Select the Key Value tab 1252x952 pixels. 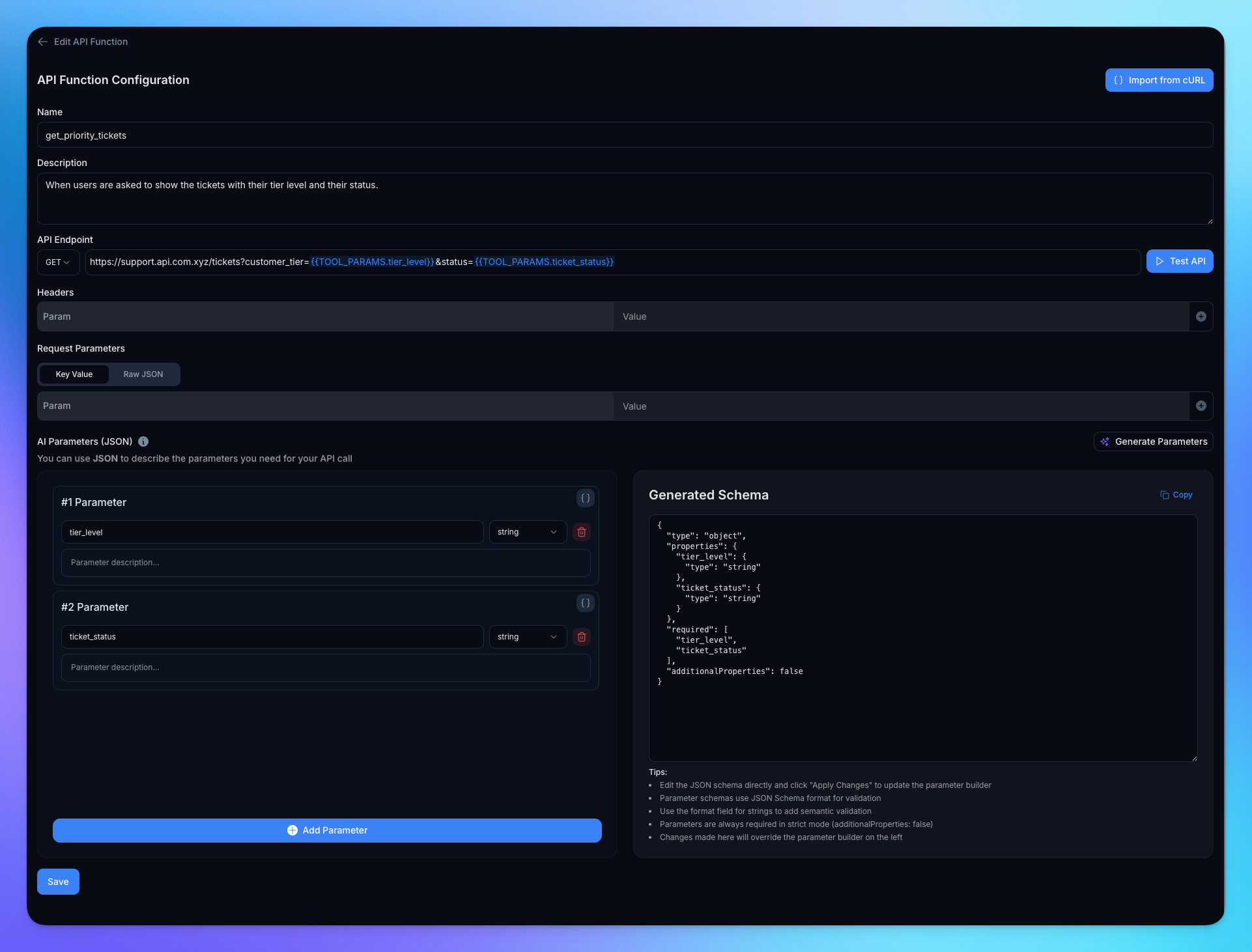(x=74, y=374)
